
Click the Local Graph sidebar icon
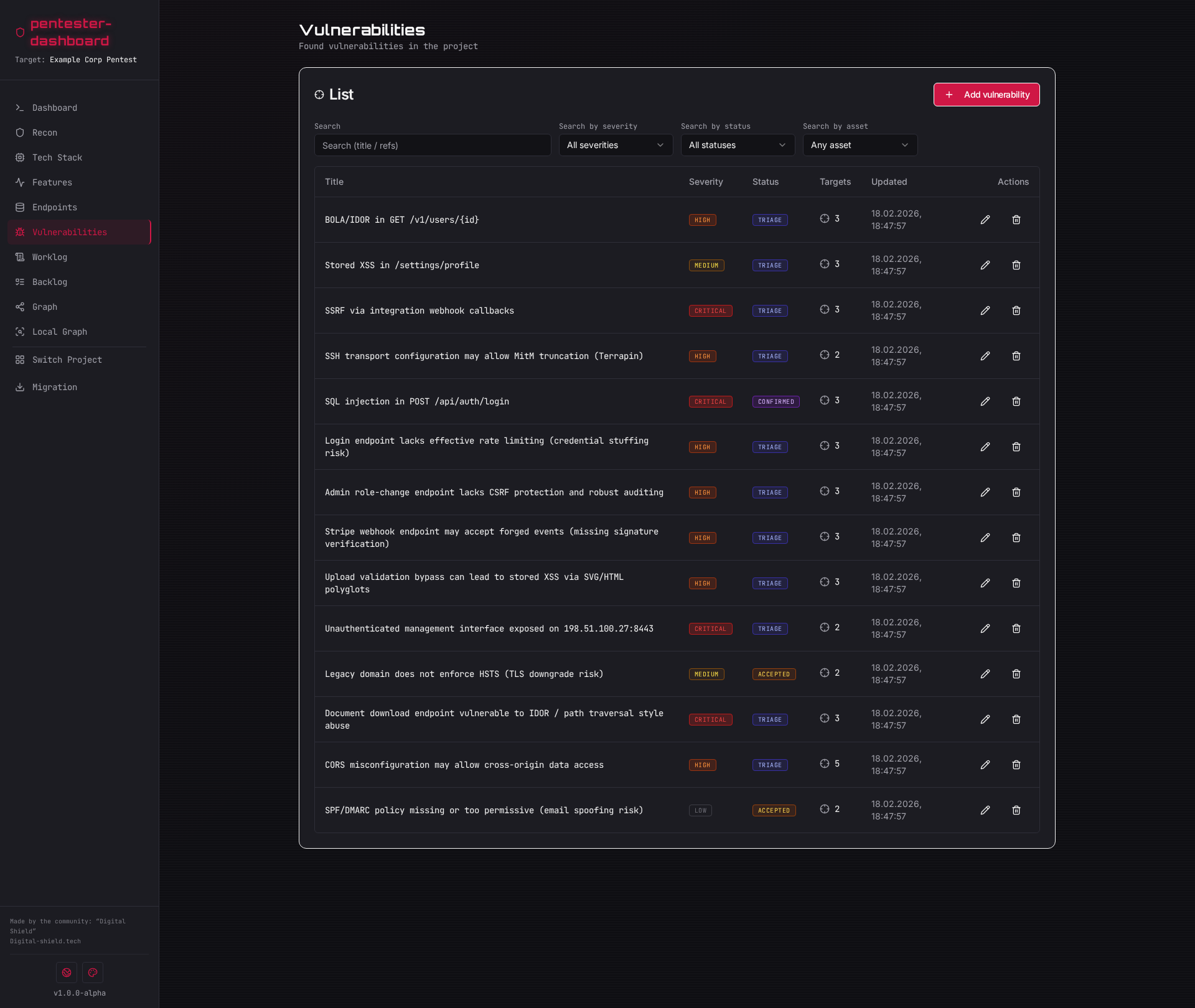click(x=19, y=332)
